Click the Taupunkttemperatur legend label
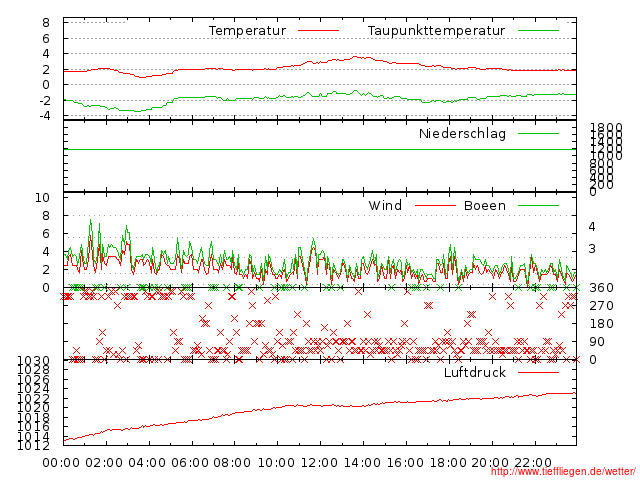 click(436, 31)
